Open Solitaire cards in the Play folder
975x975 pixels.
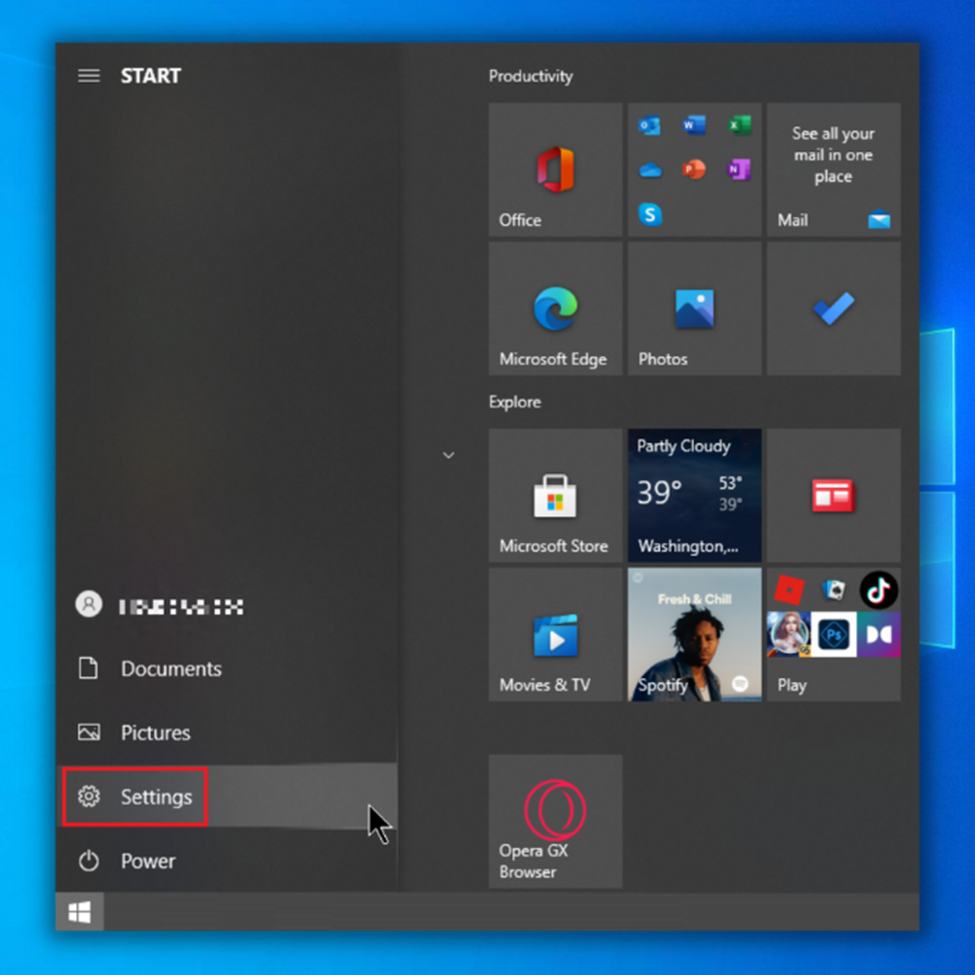(x=833, y=589)
